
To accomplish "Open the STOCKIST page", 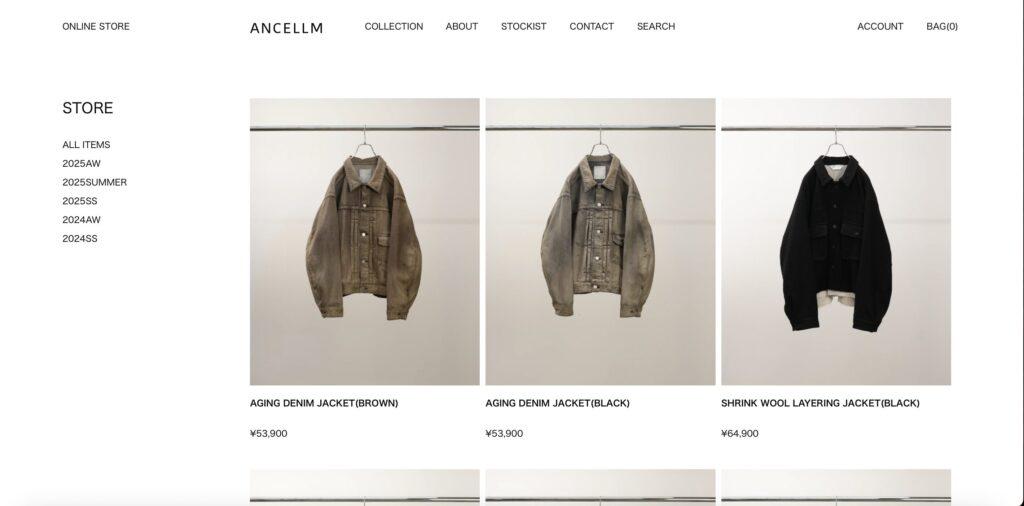I will 524,27.
